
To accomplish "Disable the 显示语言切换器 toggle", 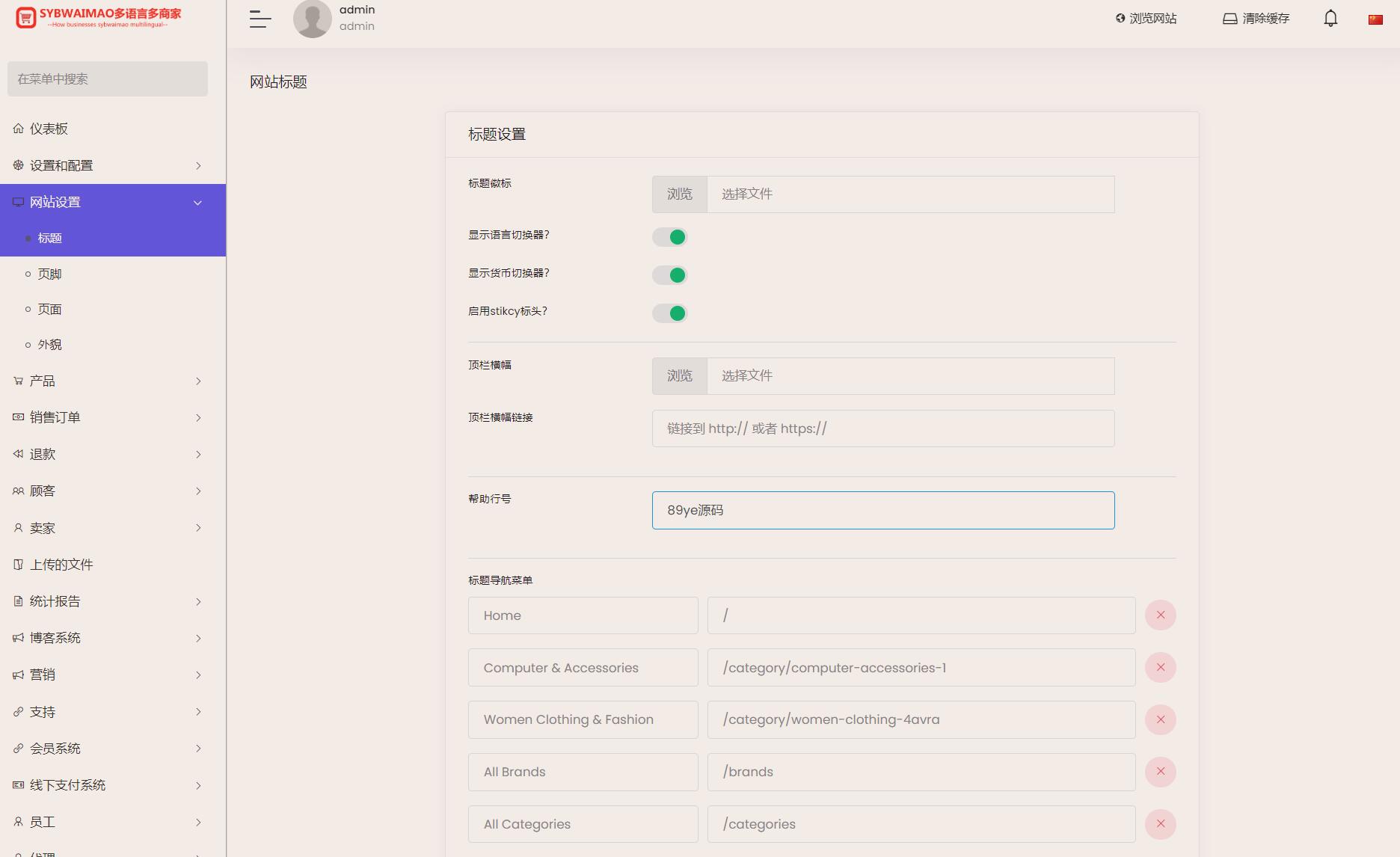I will [669, 237].
